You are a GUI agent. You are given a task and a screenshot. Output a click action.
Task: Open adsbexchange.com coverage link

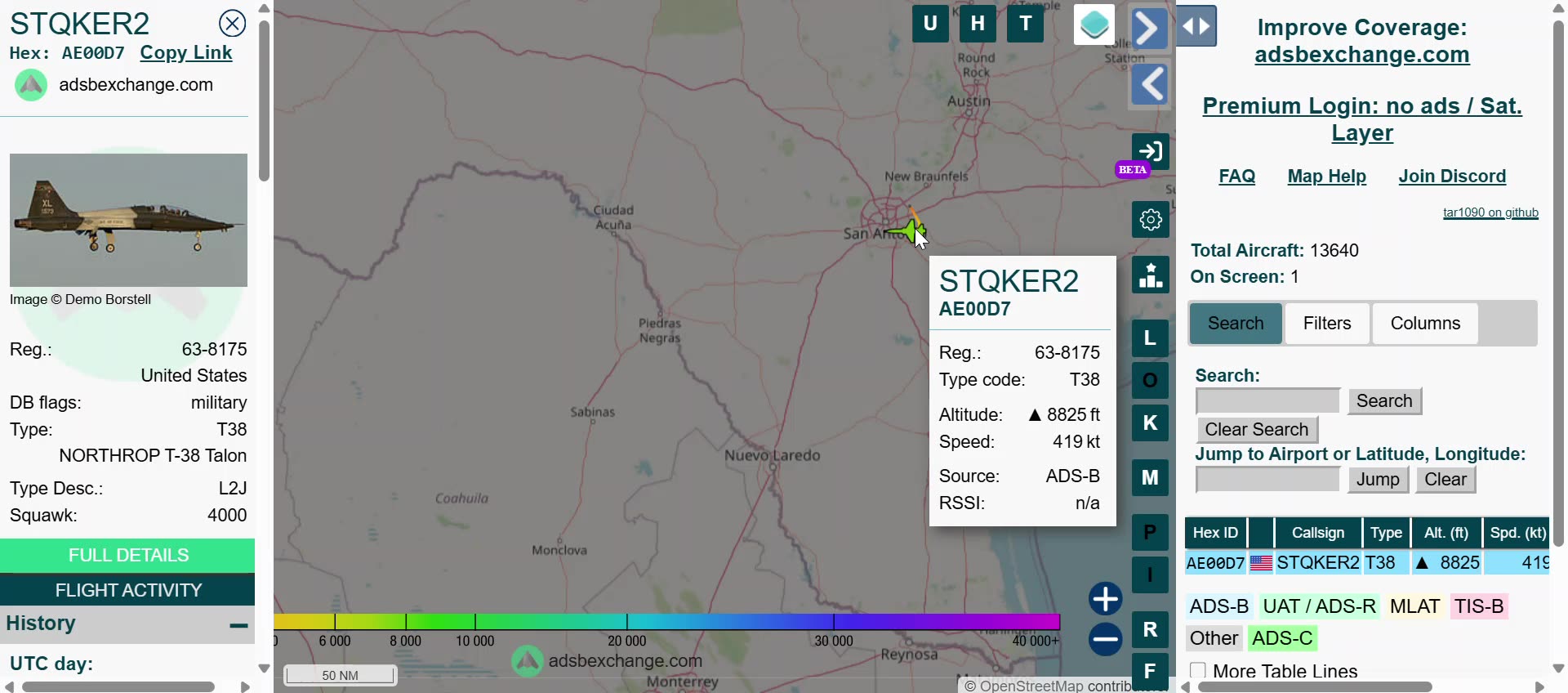tap(1362, 55)
